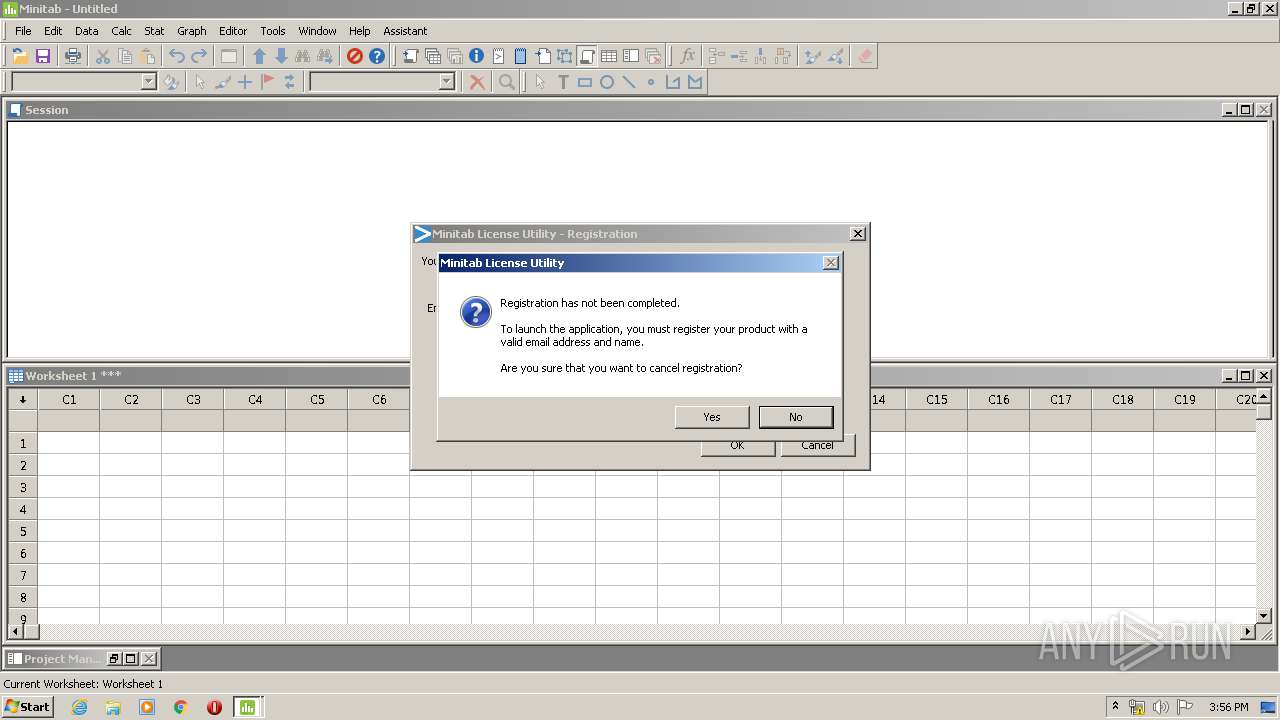This screenshot has width=1280, height=720.
Task: Open Help with the blue question mark icon
Action: pos(377,56)
